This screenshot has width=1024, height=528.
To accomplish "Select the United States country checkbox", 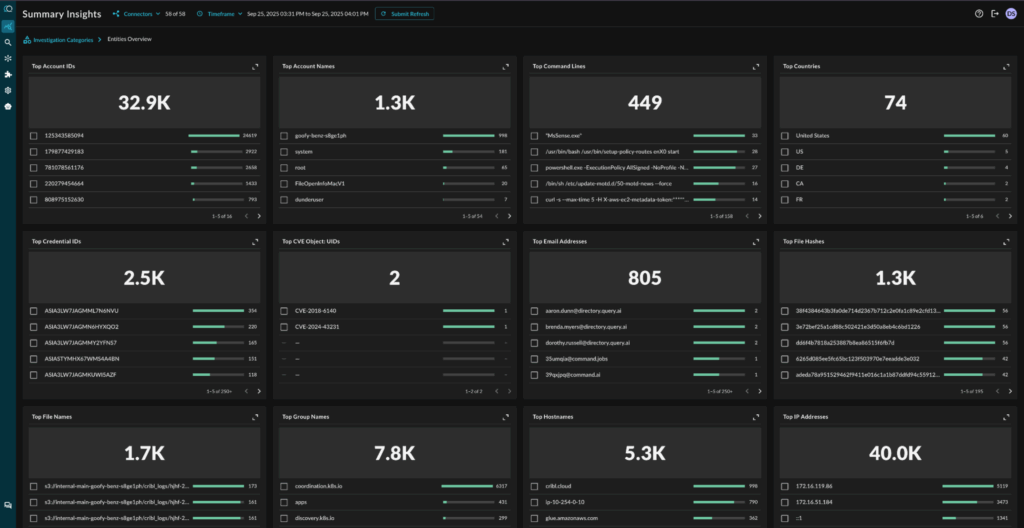I will (x=785, y=135).
